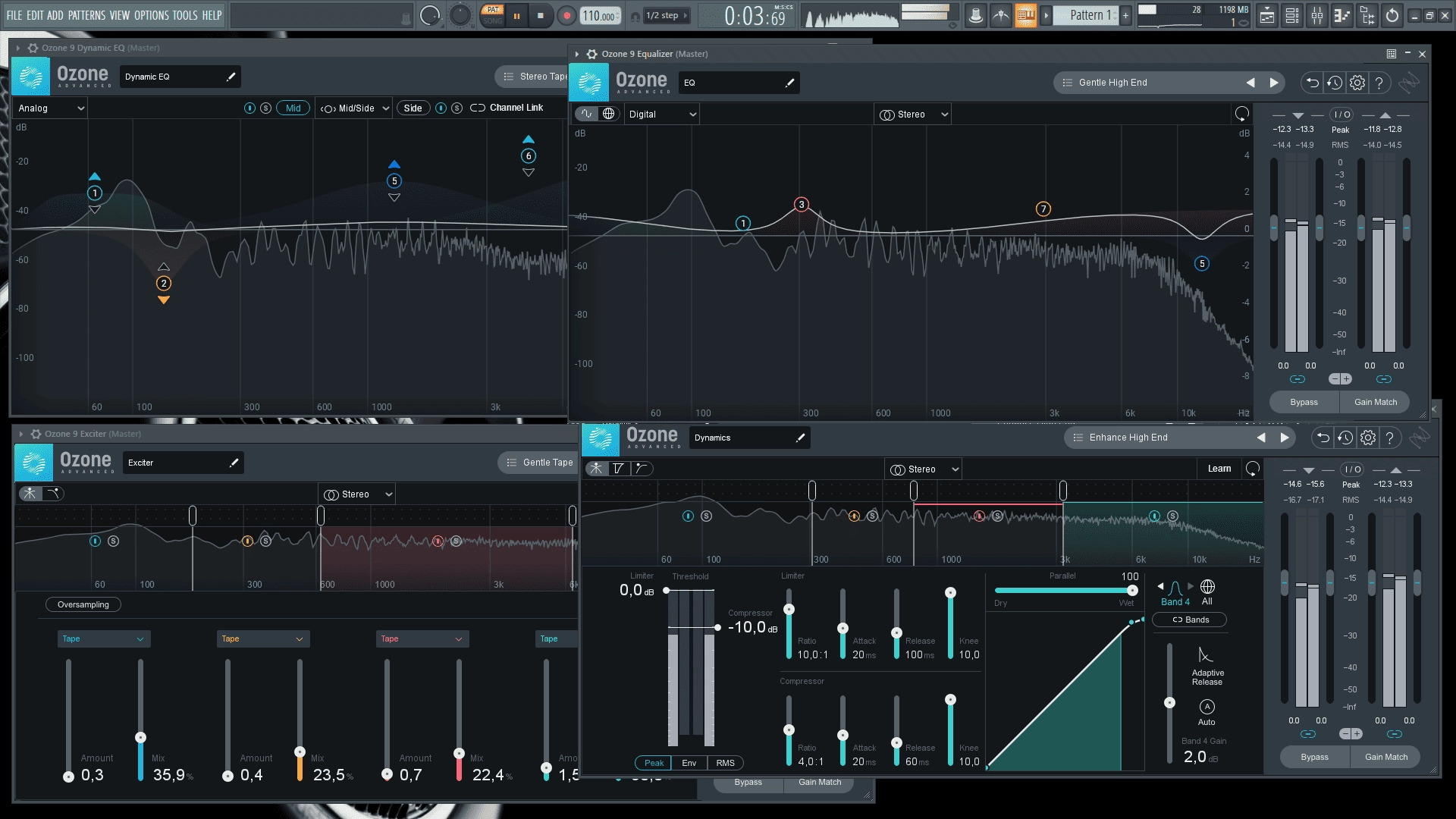Open the Mid/Side dropdown in Dynamic EQ
1456x819 pixels.
click(354, 108)
